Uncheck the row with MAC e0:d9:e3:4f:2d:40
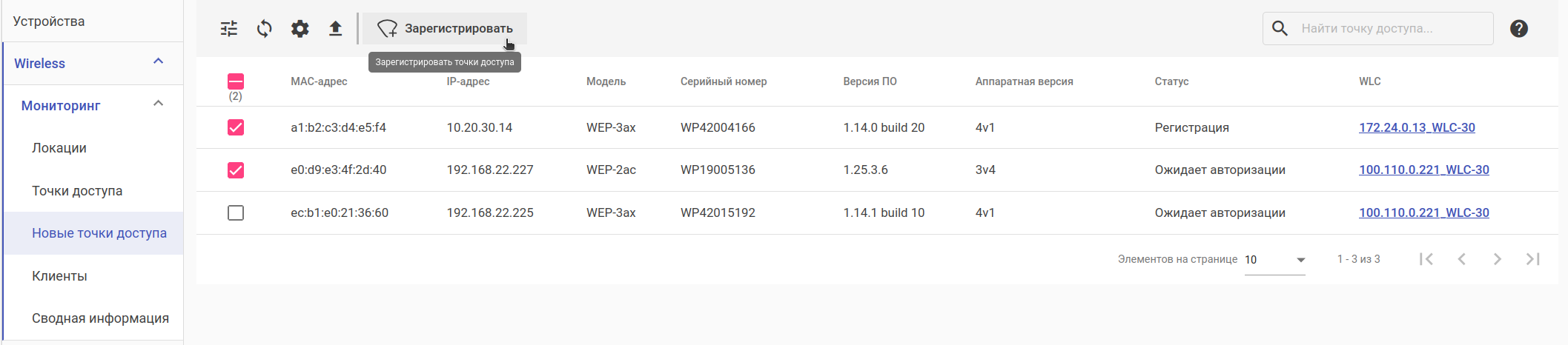 click(236, 170)
